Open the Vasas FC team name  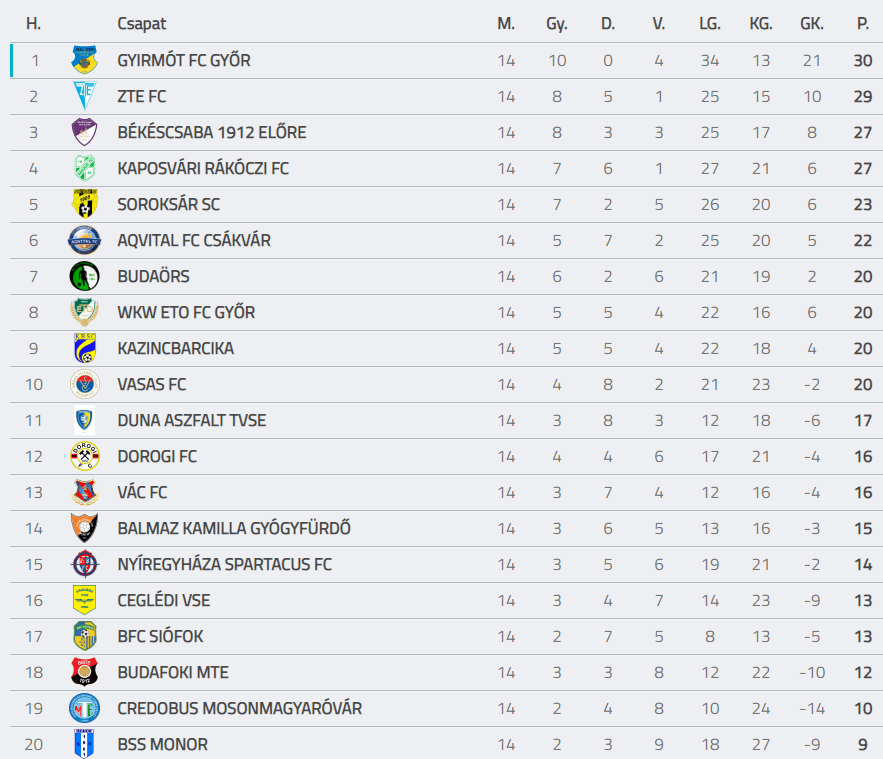(x=151, y=385)
